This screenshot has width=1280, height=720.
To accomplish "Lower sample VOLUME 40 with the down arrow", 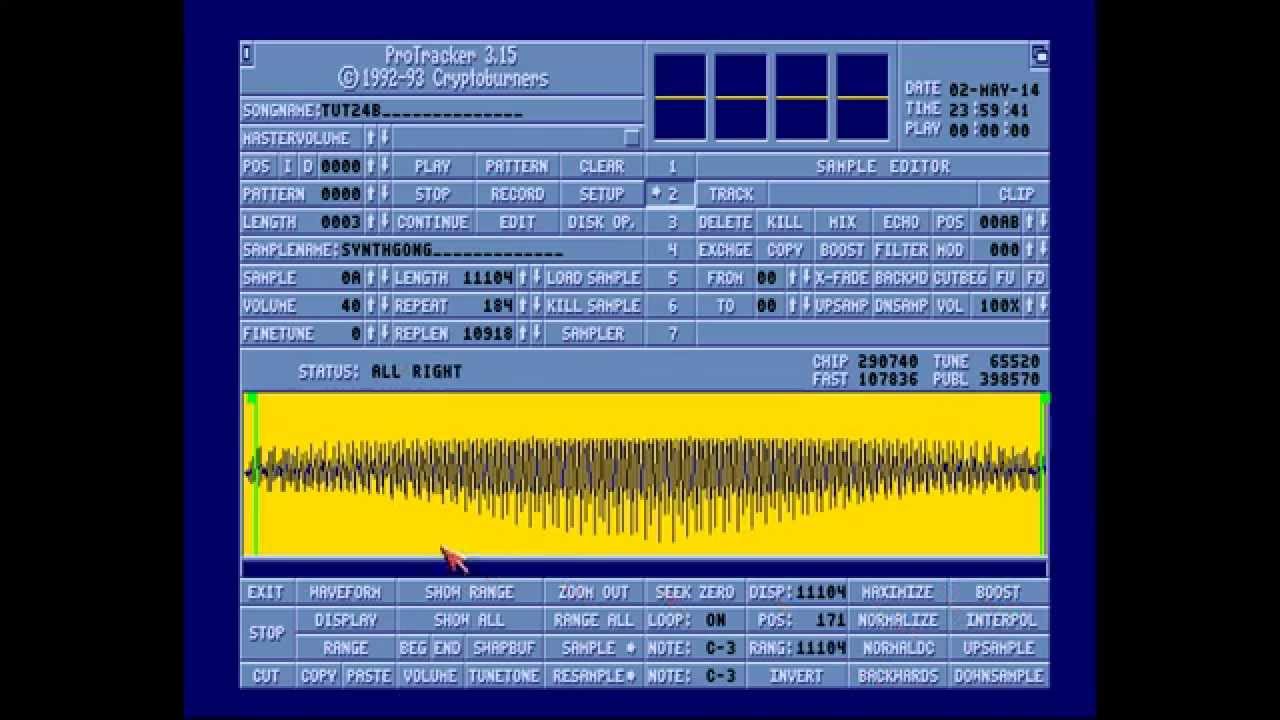I will tap(385, 306).
